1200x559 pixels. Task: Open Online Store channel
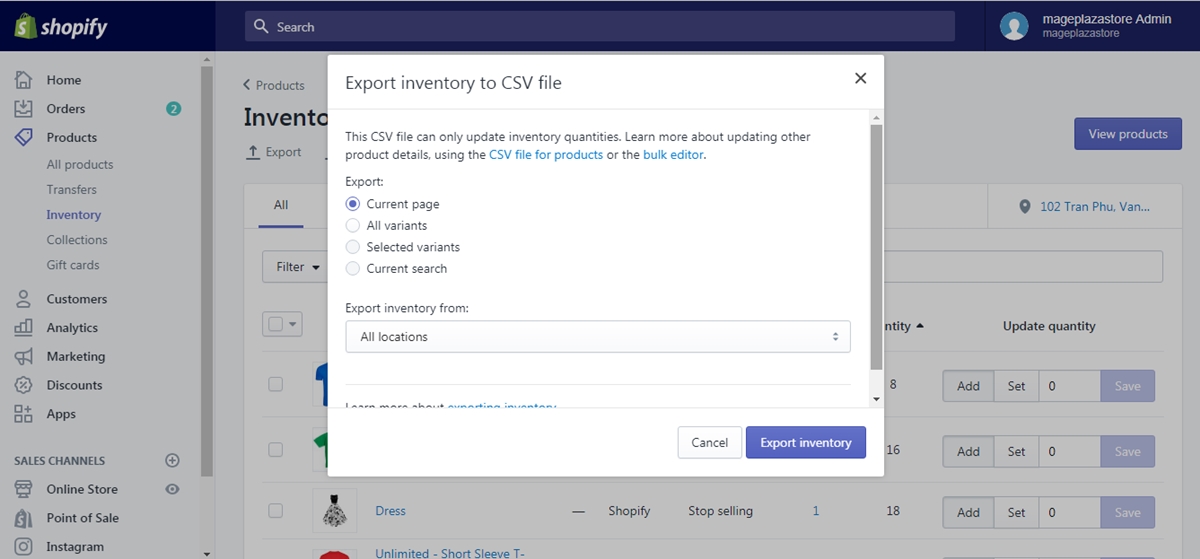(82, 489)
